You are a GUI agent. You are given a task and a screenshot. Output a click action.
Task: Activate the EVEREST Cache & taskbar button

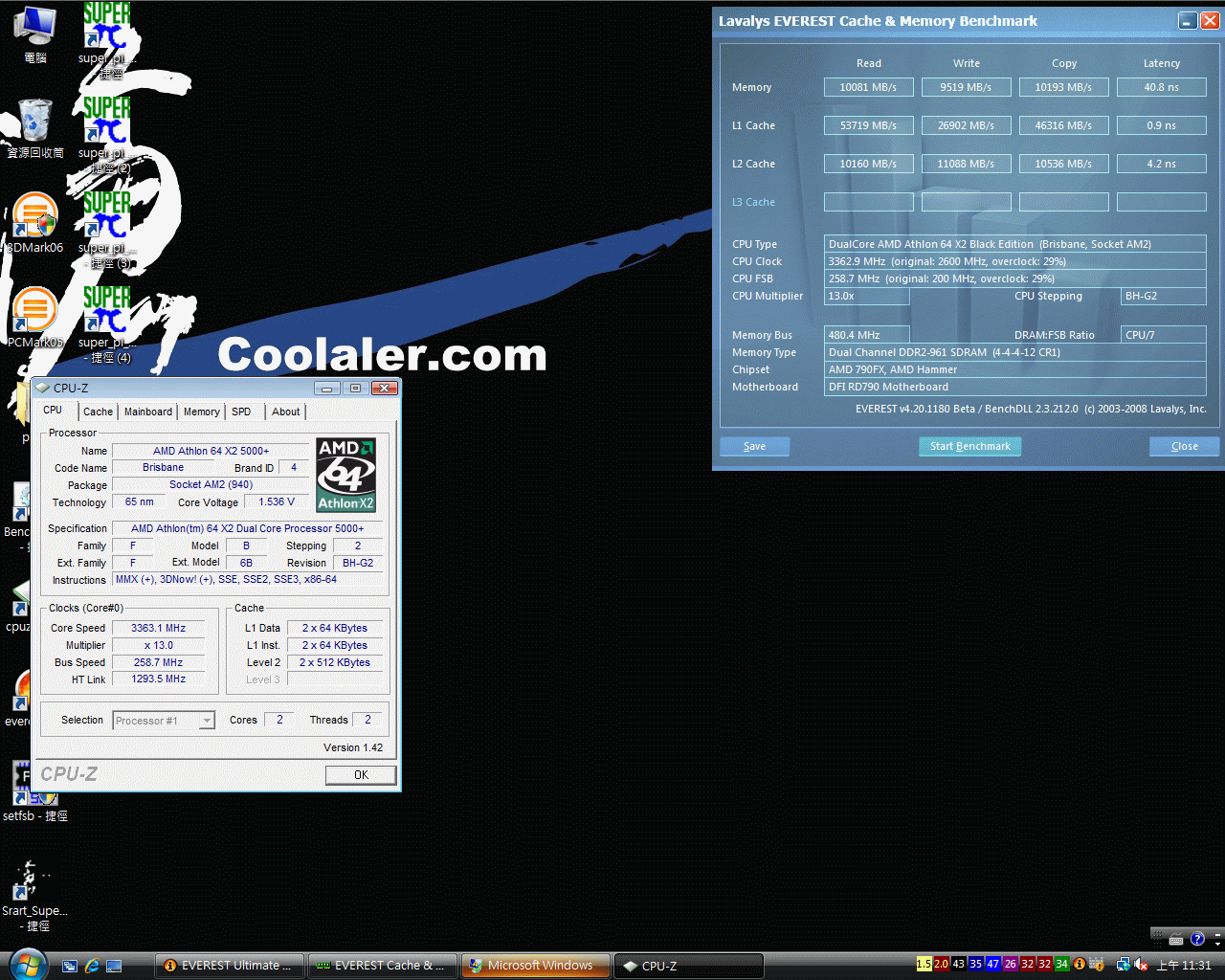pyautogui.click(x=383, y=966)
